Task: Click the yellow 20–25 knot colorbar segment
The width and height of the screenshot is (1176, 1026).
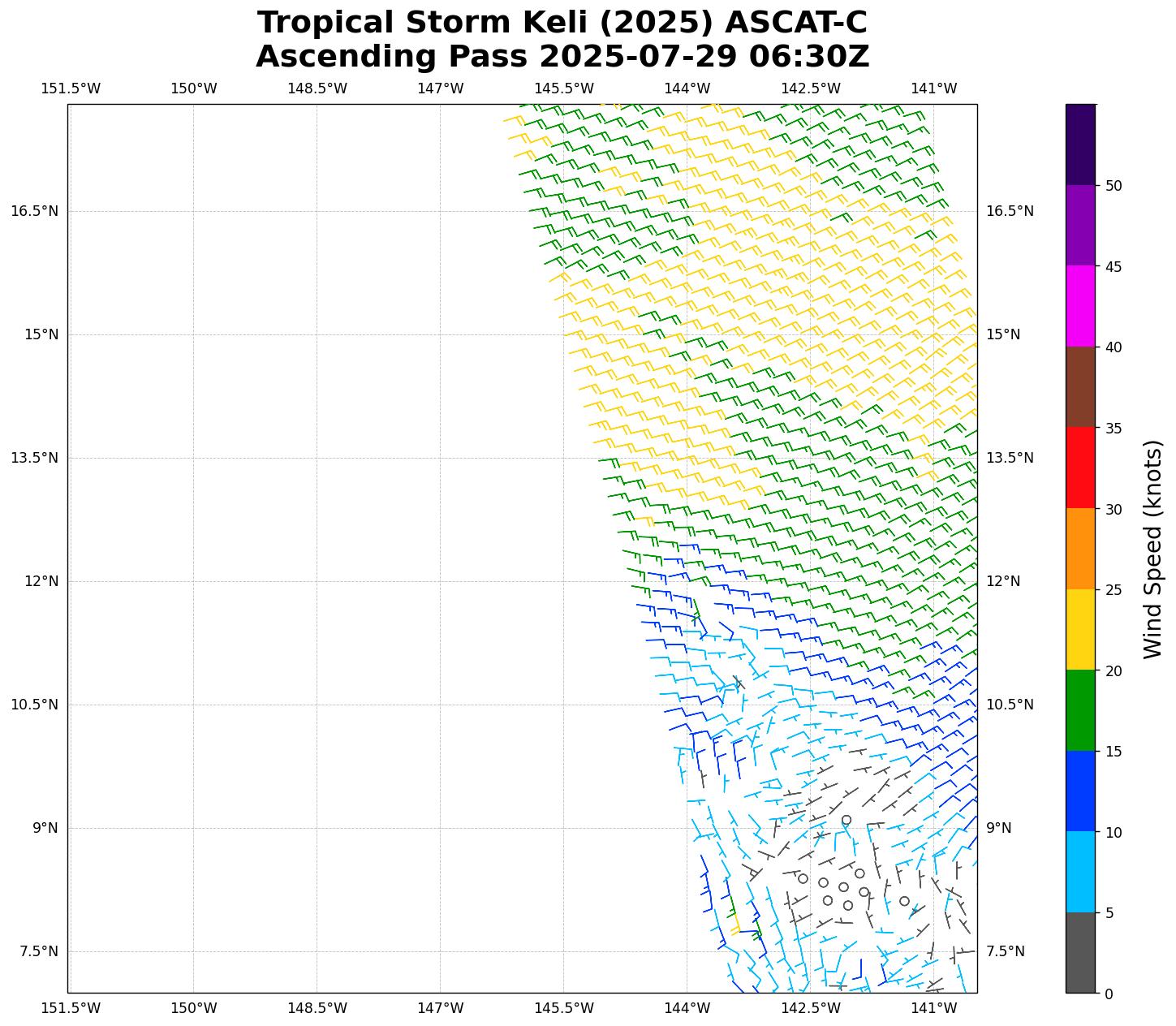Action: click(x=1080, y=629)
